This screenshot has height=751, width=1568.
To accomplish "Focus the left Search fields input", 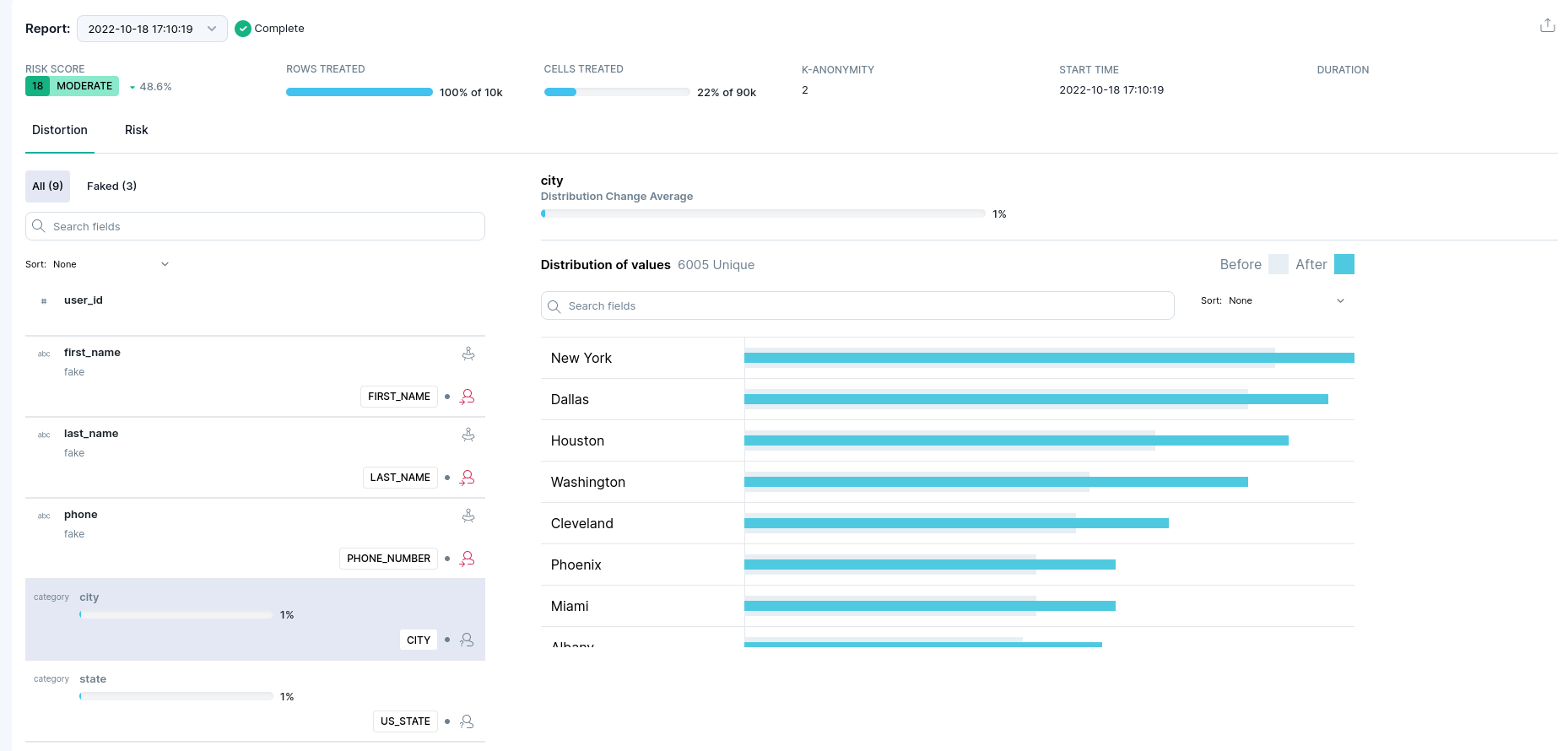I will [x=255, y=226].
